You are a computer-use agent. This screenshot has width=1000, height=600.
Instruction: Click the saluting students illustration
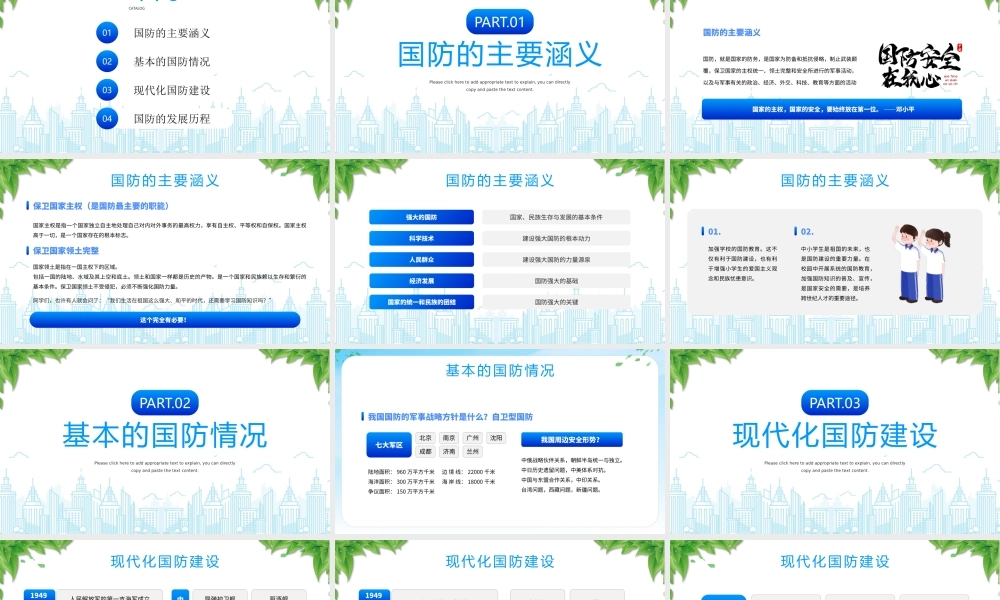pos(922,263)
